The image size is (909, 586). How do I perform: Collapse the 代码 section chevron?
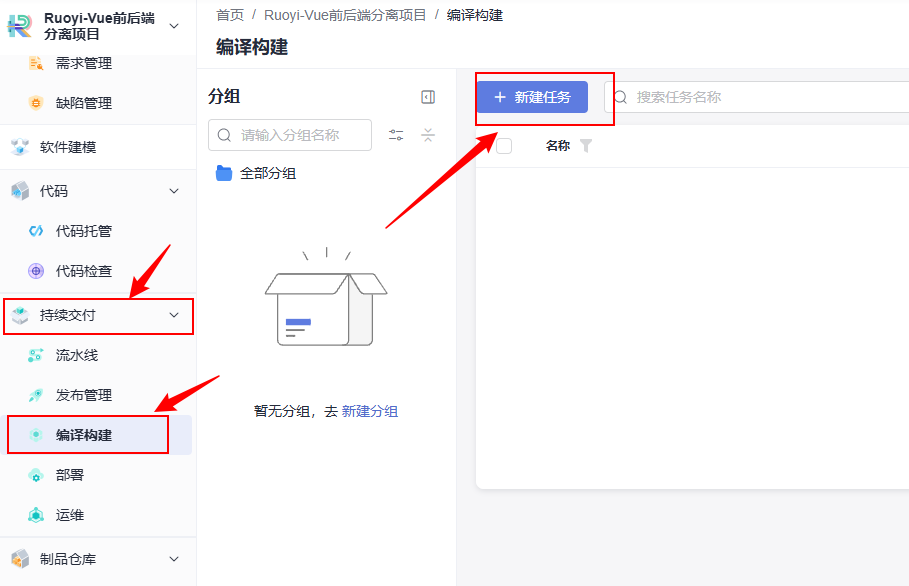tap(173, 191)
